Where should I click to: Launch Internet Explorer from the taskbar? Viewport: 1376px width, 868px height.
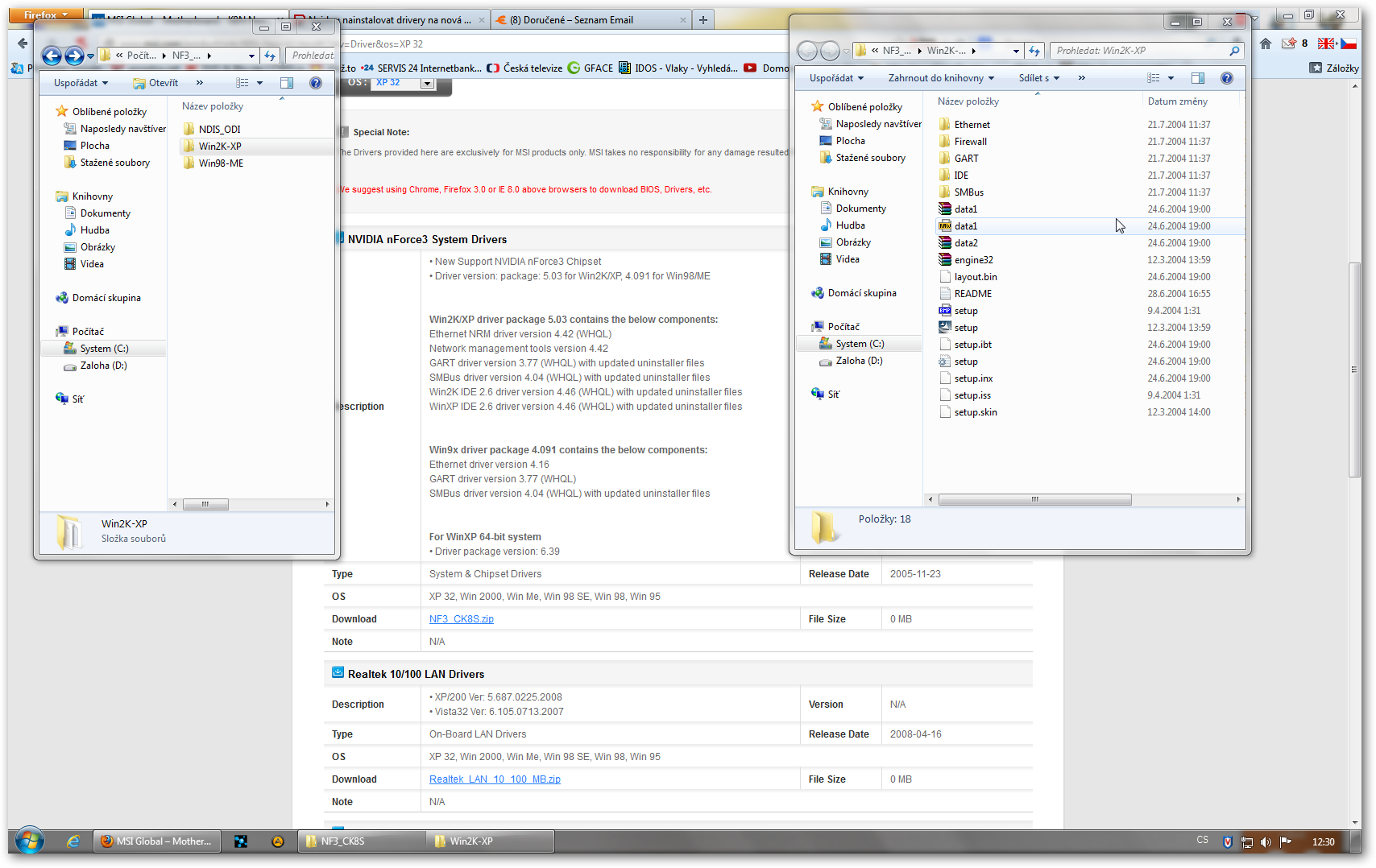coord(73,841)
